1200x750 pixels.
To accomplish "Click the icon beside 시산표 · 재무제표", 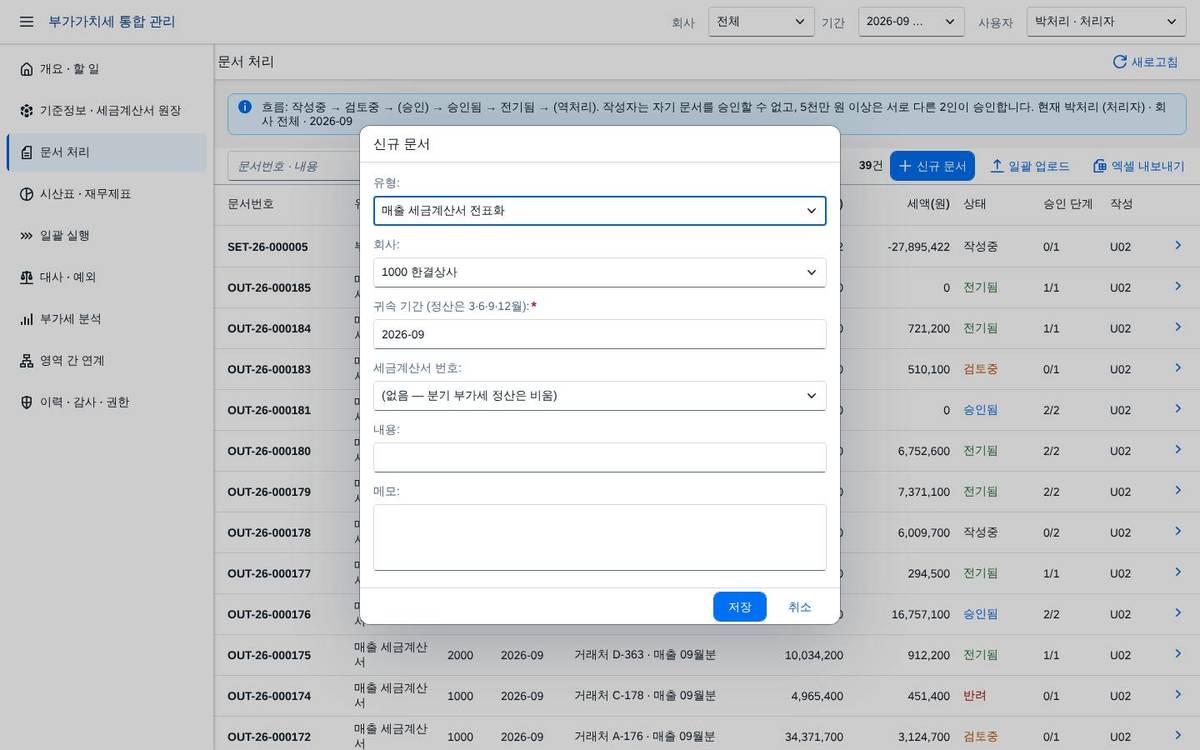I will click(x=26, y=194).
